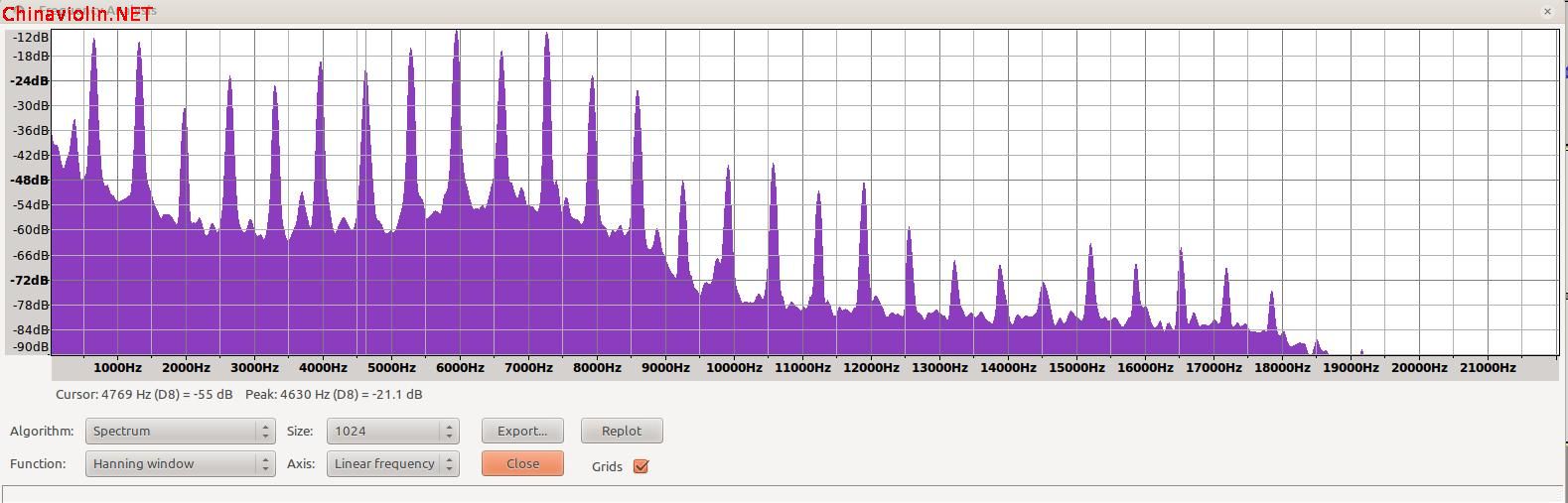
Task: Open the Size dropdown set to 1024
Action: pyautogui.click(x=392, y=431)
